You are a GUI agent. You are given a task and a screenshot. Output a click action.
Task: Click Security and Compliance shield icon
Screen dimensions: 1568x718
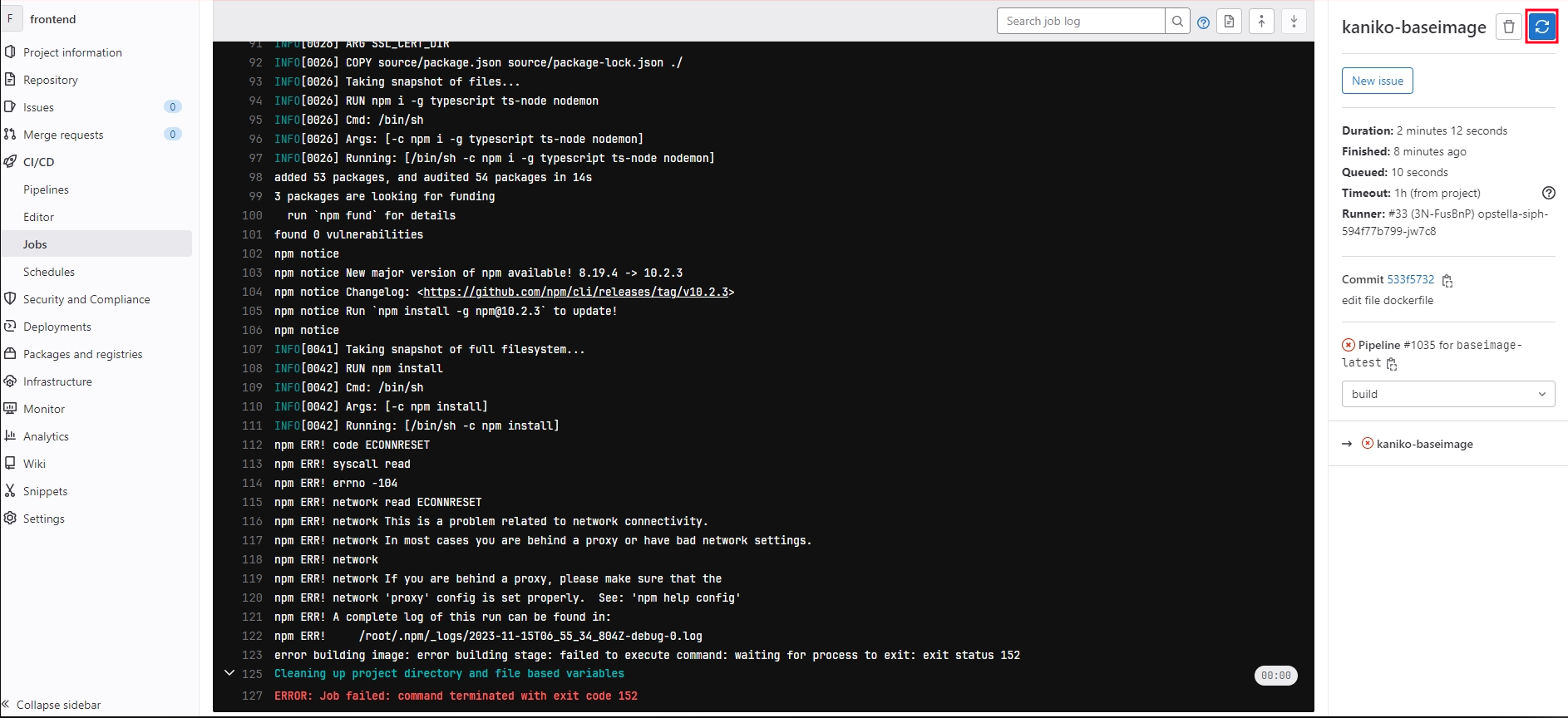[10, 298]
